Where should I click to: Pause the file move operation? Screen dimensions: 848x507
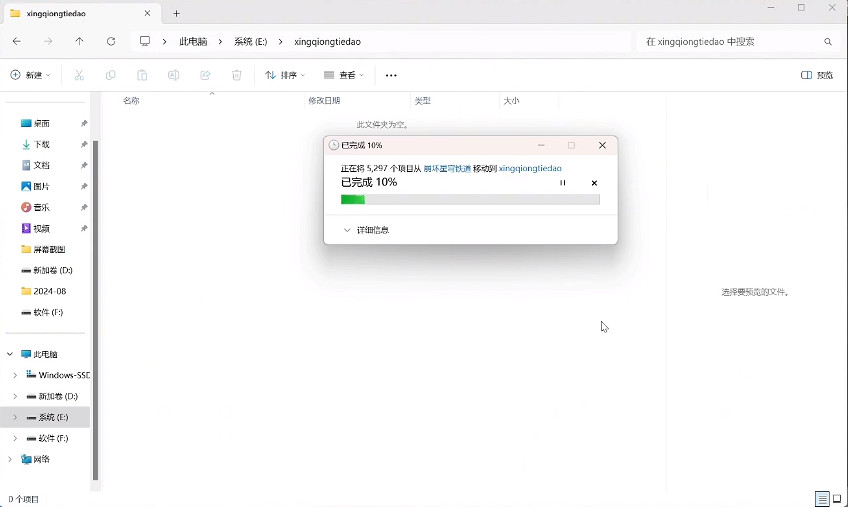562,183
